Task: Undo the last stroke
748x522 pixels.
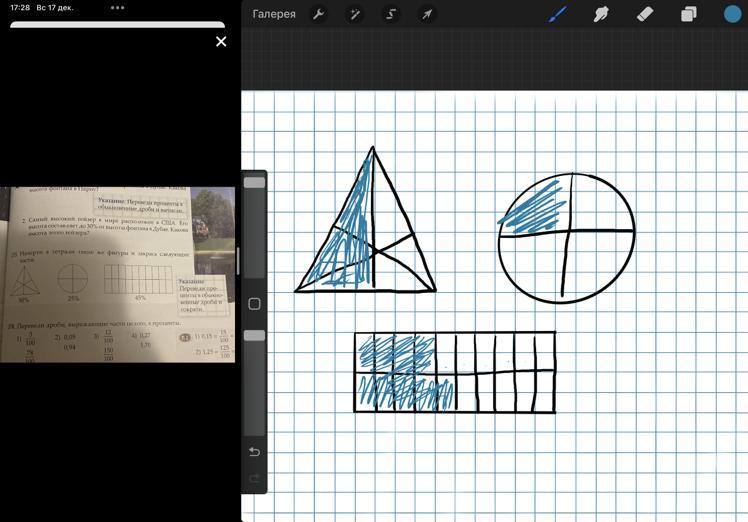Action: pos(254,452)
